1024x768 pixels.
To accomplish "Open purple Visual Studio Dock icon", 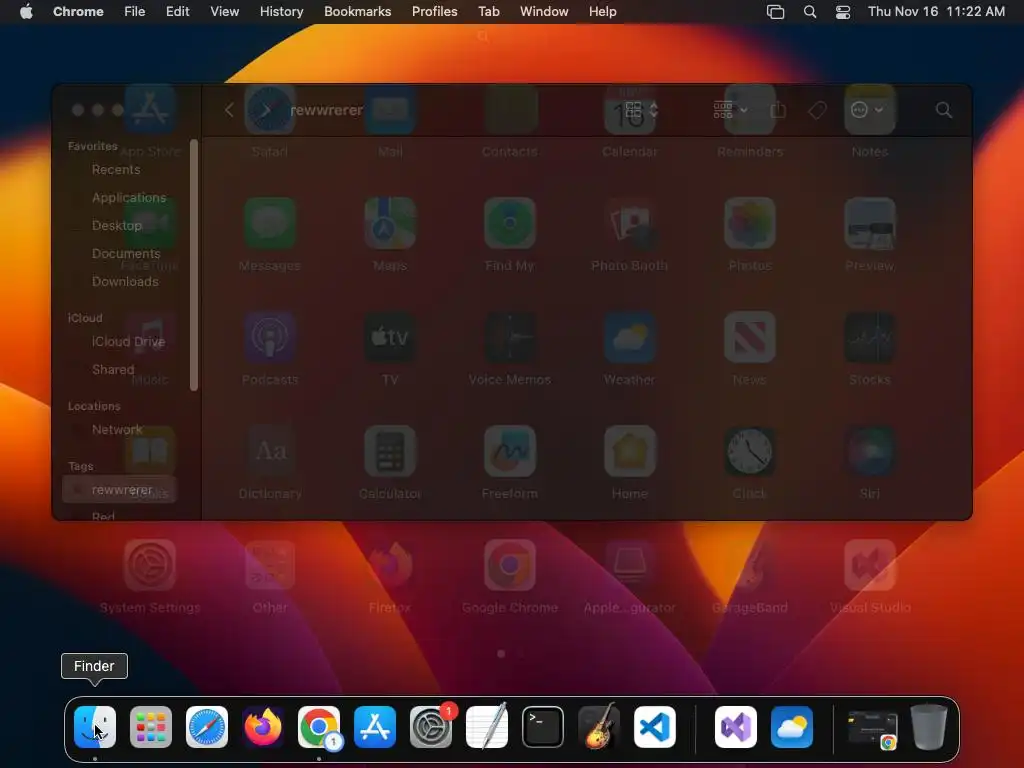I will click(736, 727).
